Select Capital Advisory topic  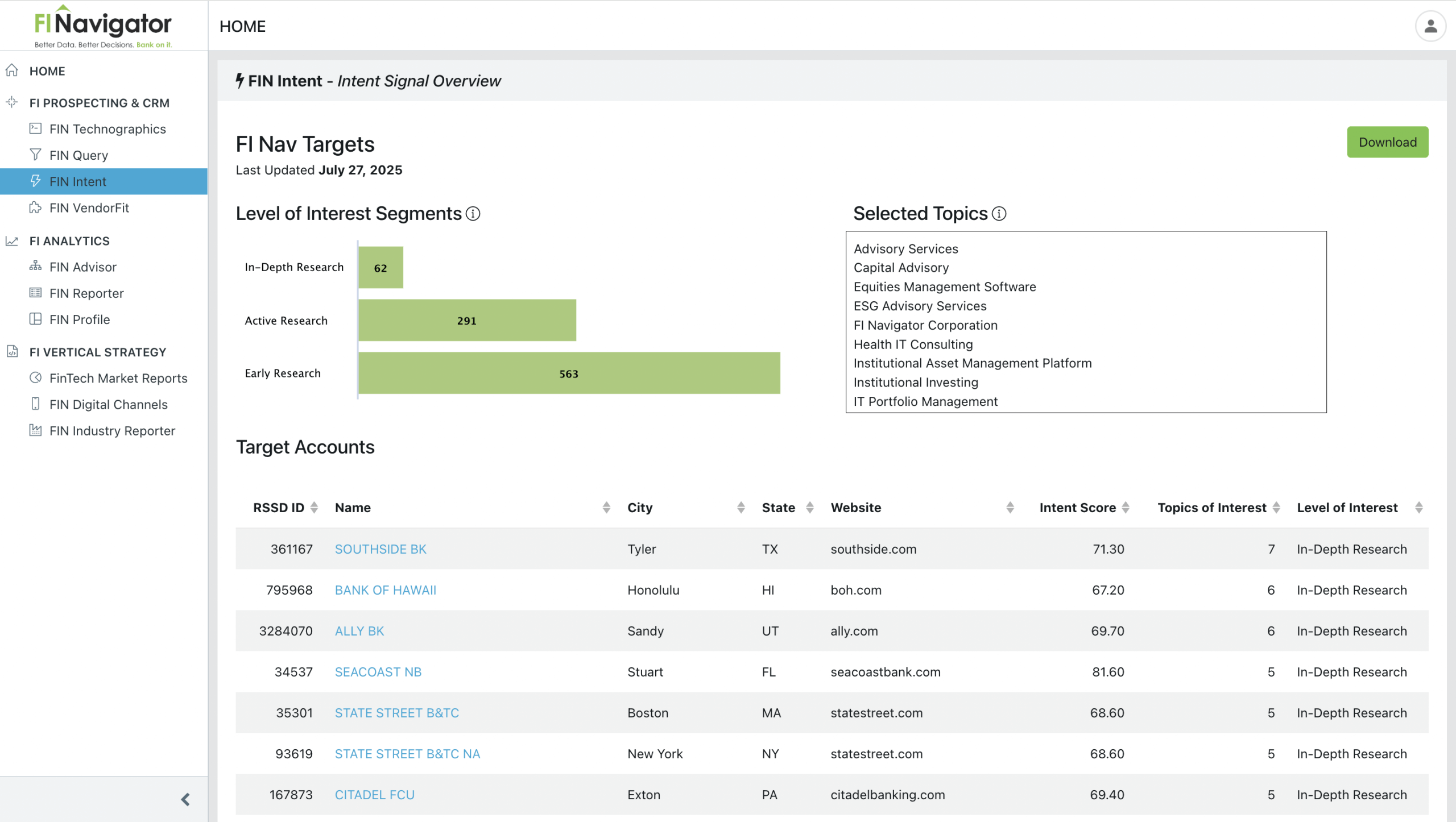(901, 268)
